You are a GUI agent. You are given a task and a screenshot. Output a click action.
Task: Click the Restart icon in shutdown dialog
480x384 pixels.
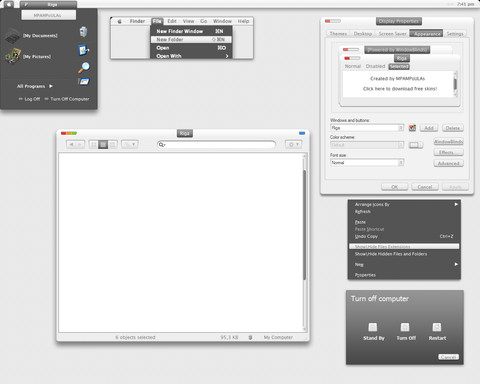(x=437, y=327)
